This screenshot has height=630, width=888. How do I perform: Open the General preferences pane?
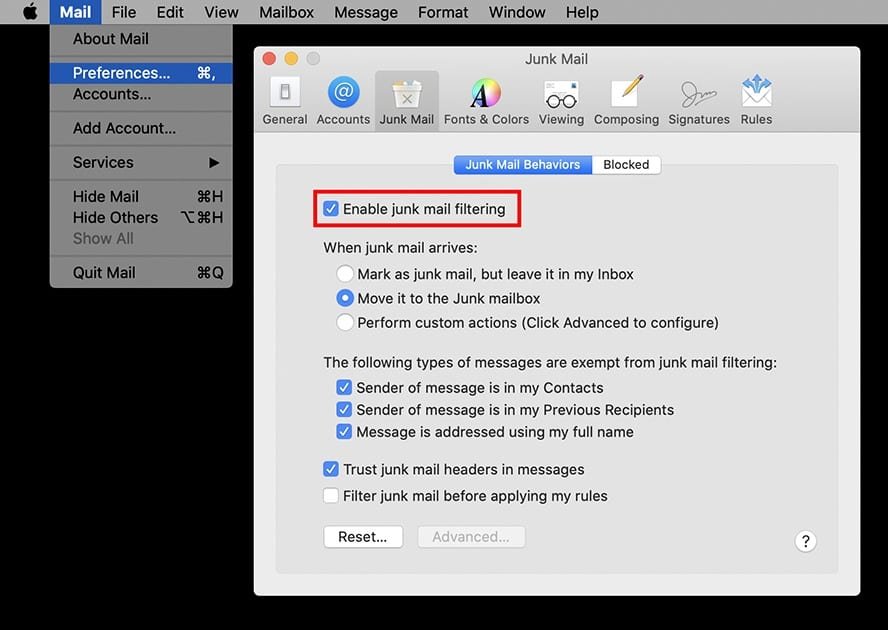pyautogui.click(x=285, y=101)
